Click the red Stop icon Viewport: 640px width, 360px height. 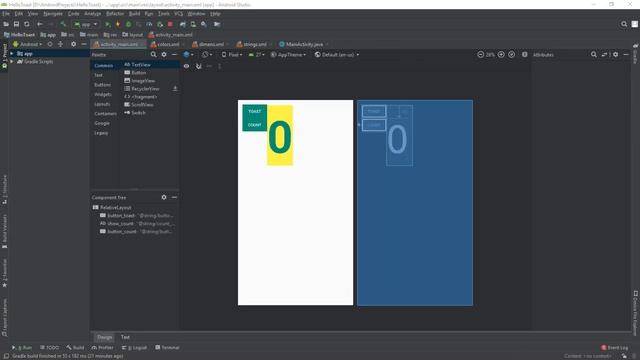[170, 24]
